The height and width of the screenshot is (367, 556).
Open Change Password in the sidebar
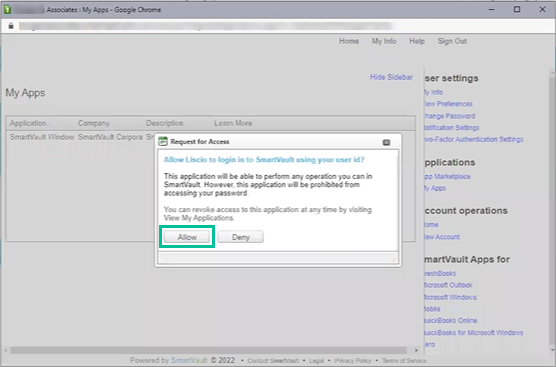(x=450, y=116)
